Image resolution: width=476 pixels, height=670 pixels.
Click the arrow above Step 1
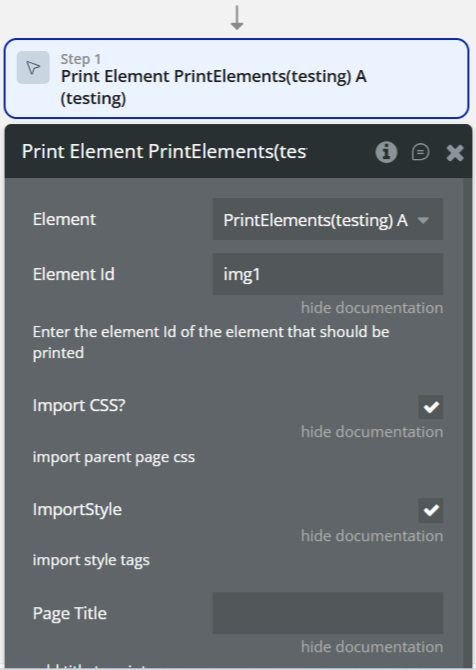click(237, 18)
